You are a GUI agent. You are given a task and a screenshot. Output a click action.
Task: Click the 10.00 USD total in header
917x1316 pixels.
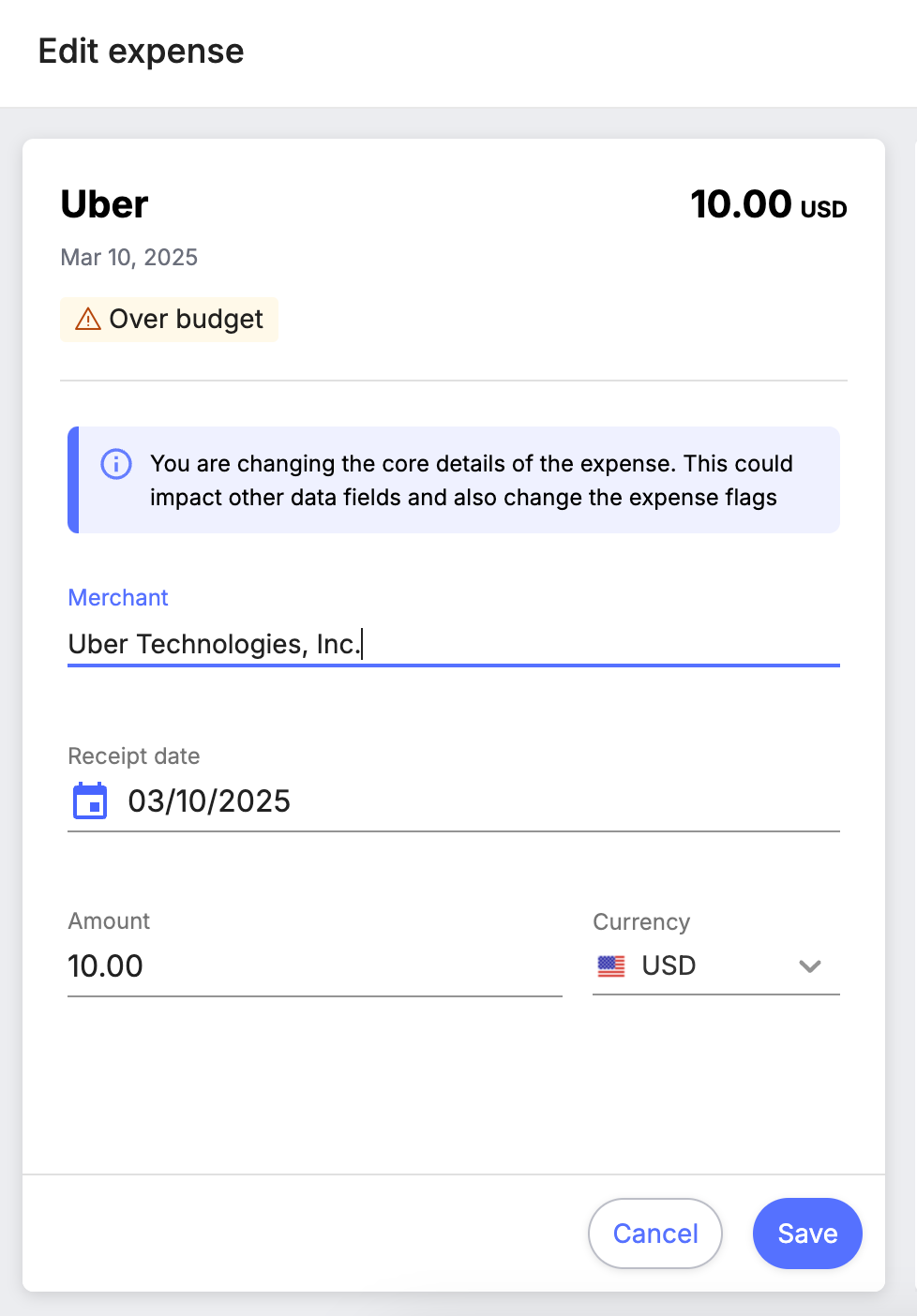pos(769,204)
